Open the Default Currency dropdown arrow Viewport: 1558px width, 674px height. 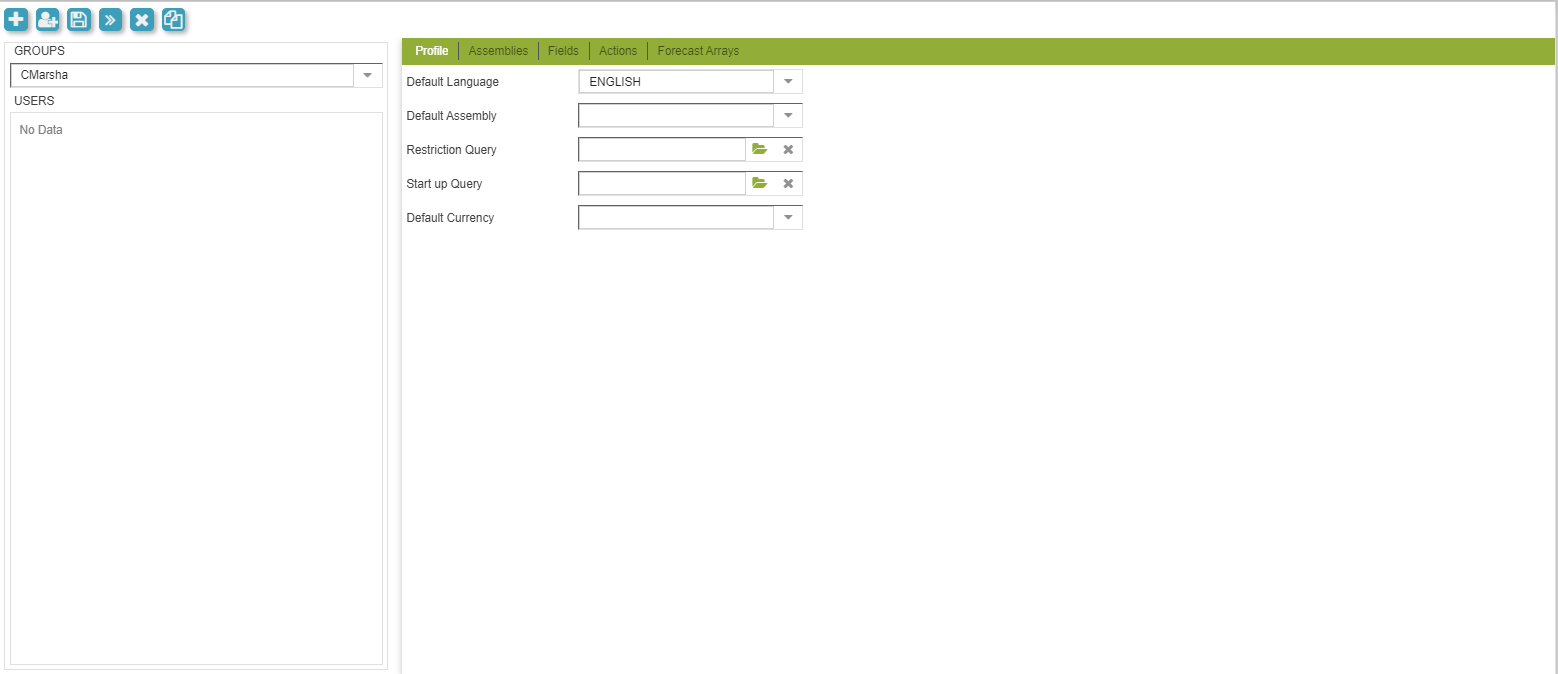point(787,218)
